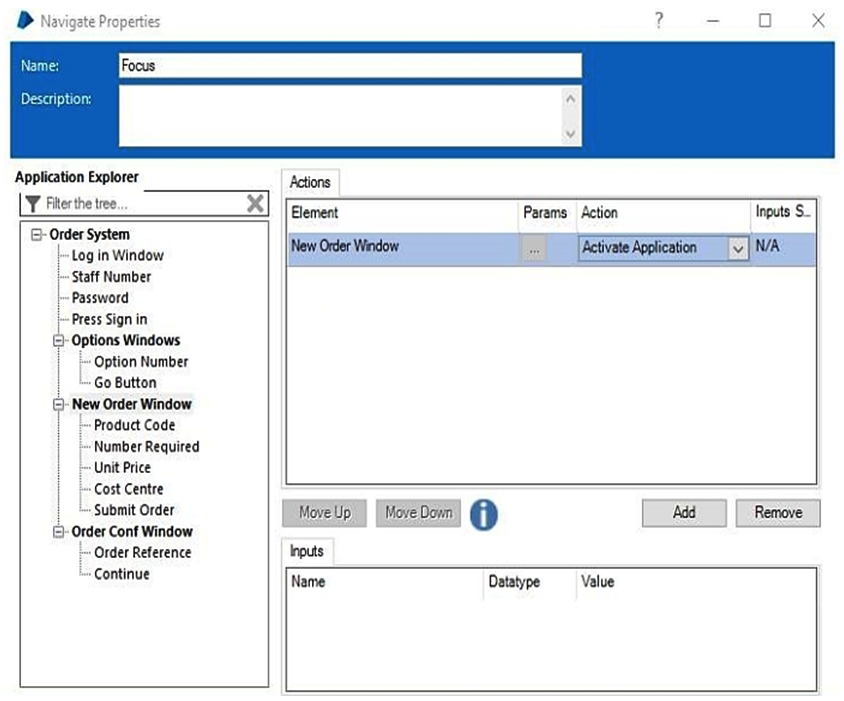Image resolution: width=844 pixels, height=701 pixels.
Task: Select Log in Window tree item
Action: [117, 256]
